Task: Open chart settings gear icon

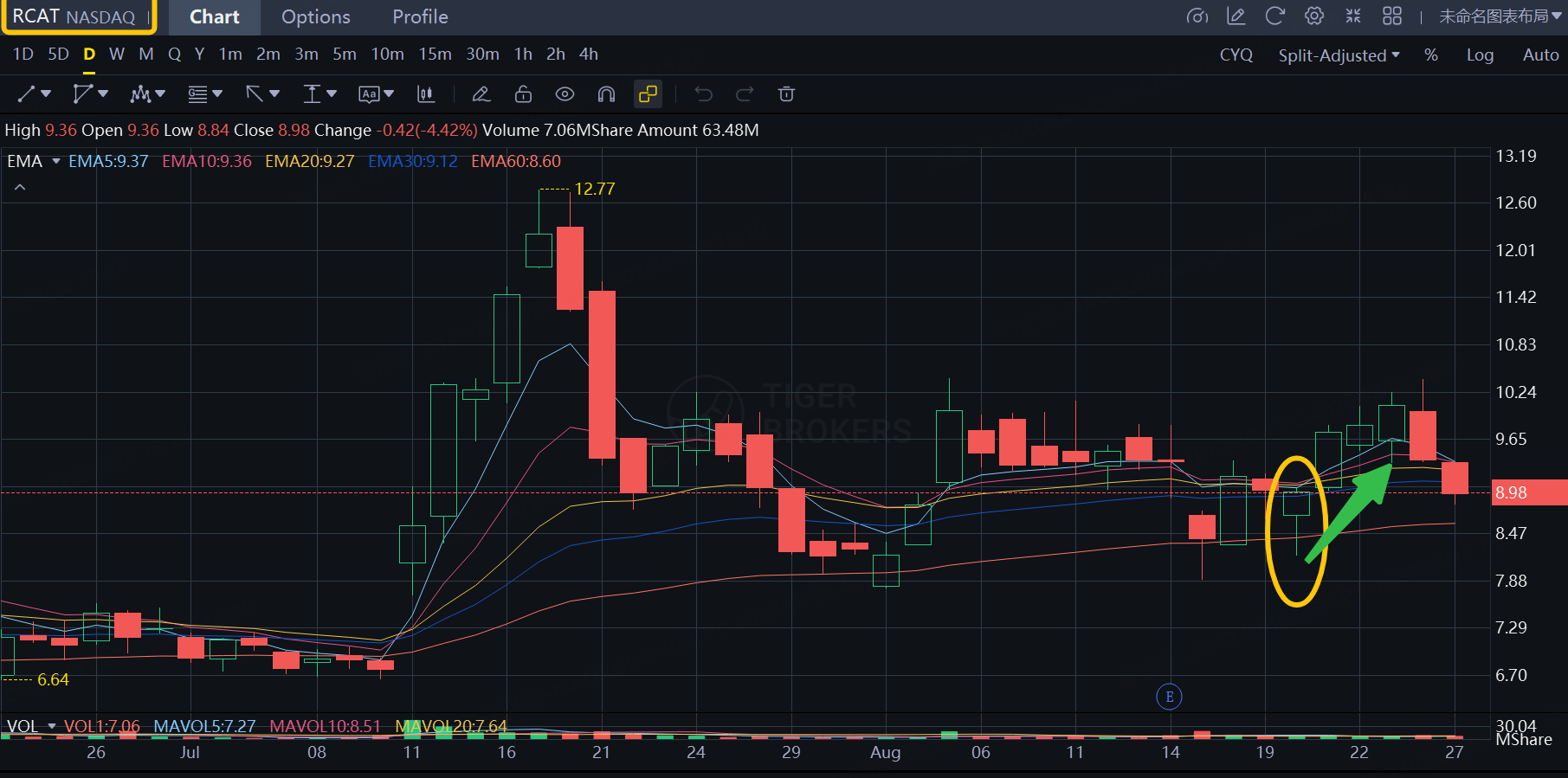Action: coord(1314,16)
